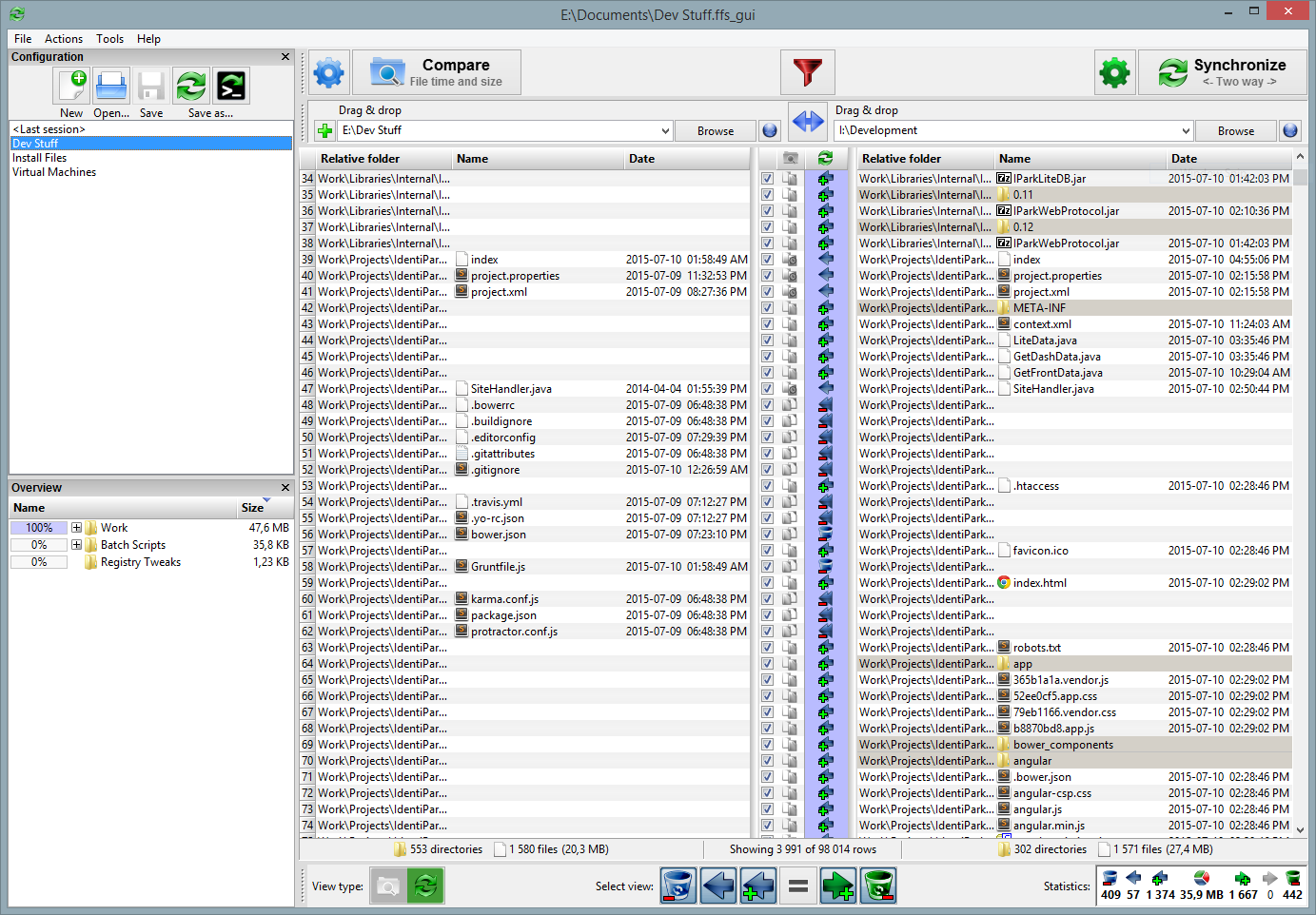Open the red funnel filter settings

tap(807, 72)
